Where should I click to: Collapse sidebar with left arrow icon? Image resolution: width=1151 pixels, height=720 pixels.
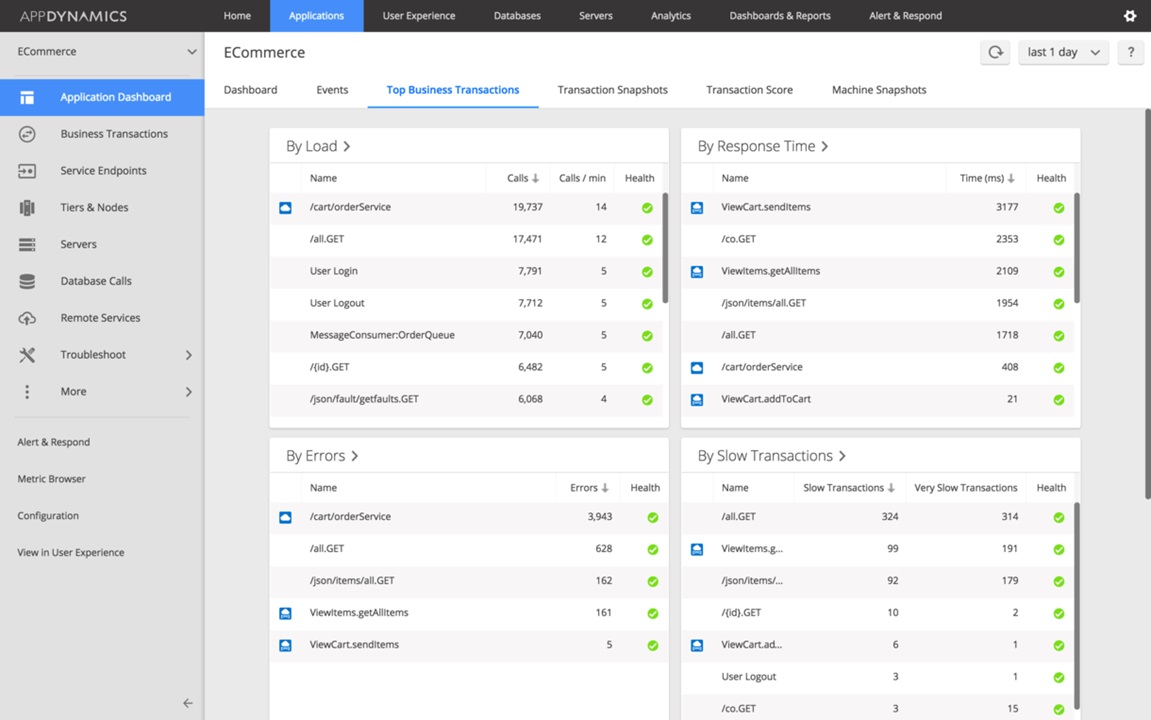pyautogui.click(x=188, y=703)
